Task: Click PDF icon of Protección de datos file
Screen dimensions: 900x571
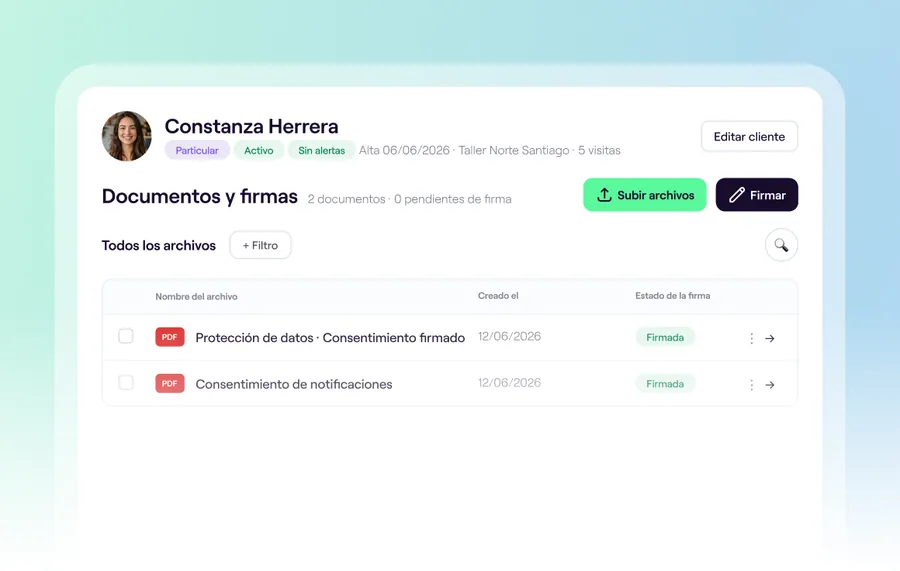Action: 170,337
